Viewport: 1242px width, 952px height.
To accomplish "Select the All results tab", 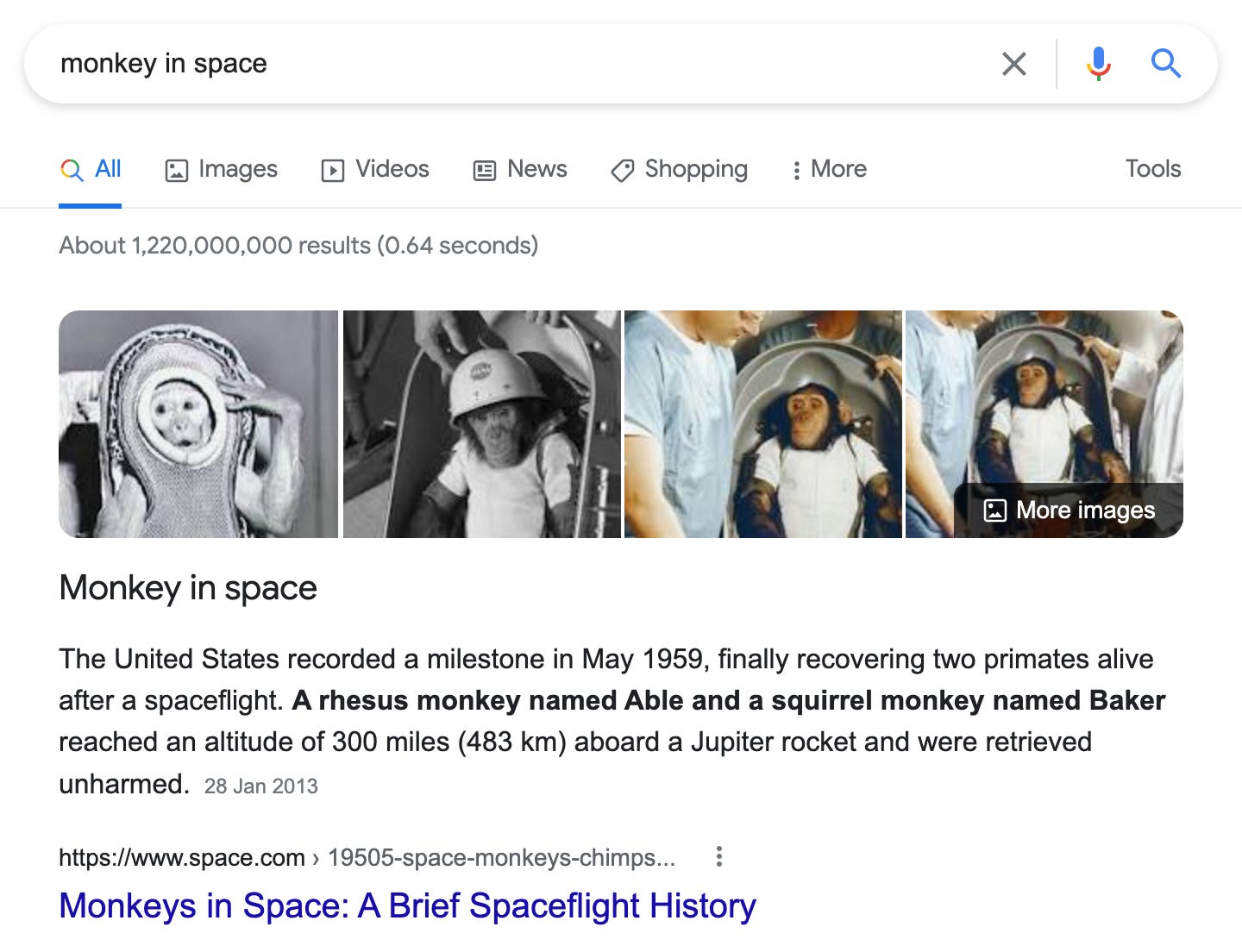I will pyautogui.click(x=91, y=169).
